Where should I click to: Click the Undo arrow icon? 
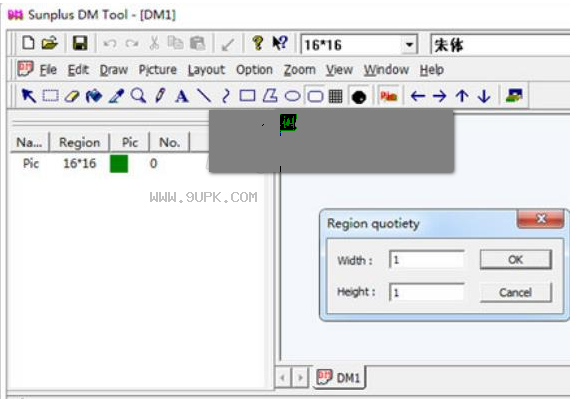[x=109, y=44]
